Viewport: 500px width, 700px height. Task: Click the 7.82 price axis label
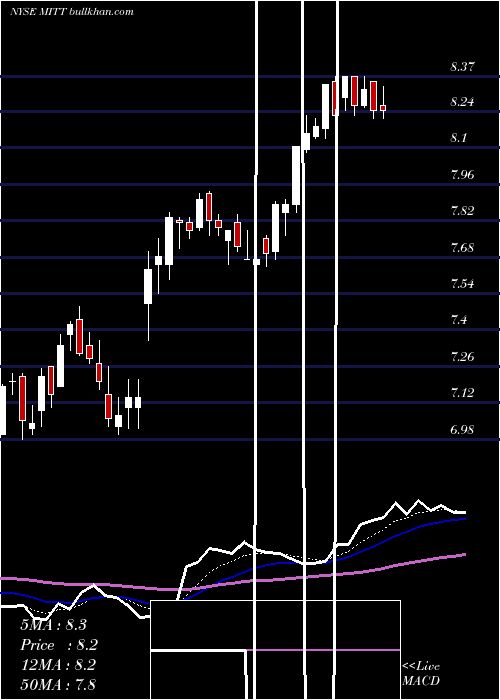(x=462, y=210)
